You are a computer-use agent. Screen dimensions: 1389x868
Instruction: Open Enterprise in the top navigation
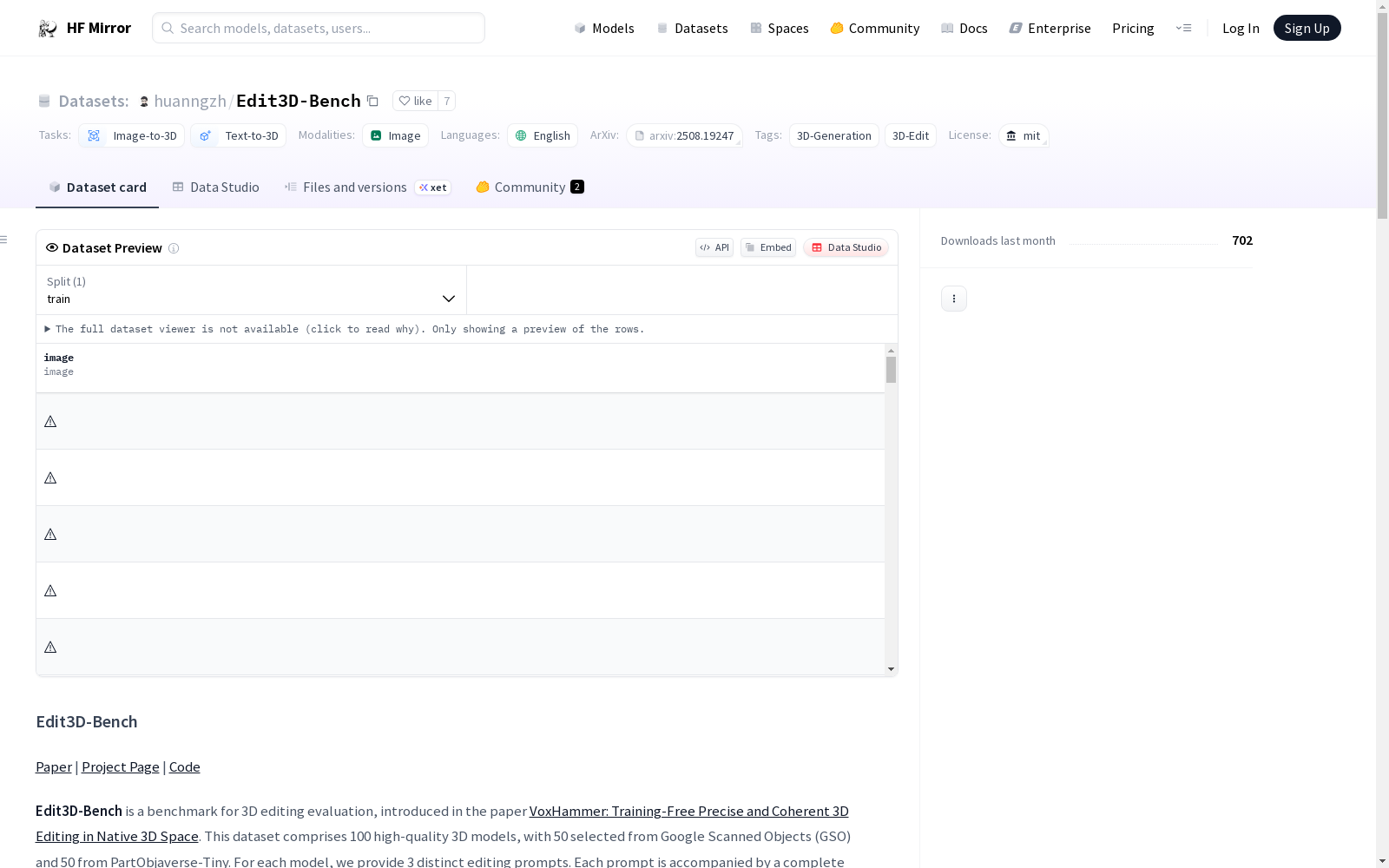tap(1050, 29)
